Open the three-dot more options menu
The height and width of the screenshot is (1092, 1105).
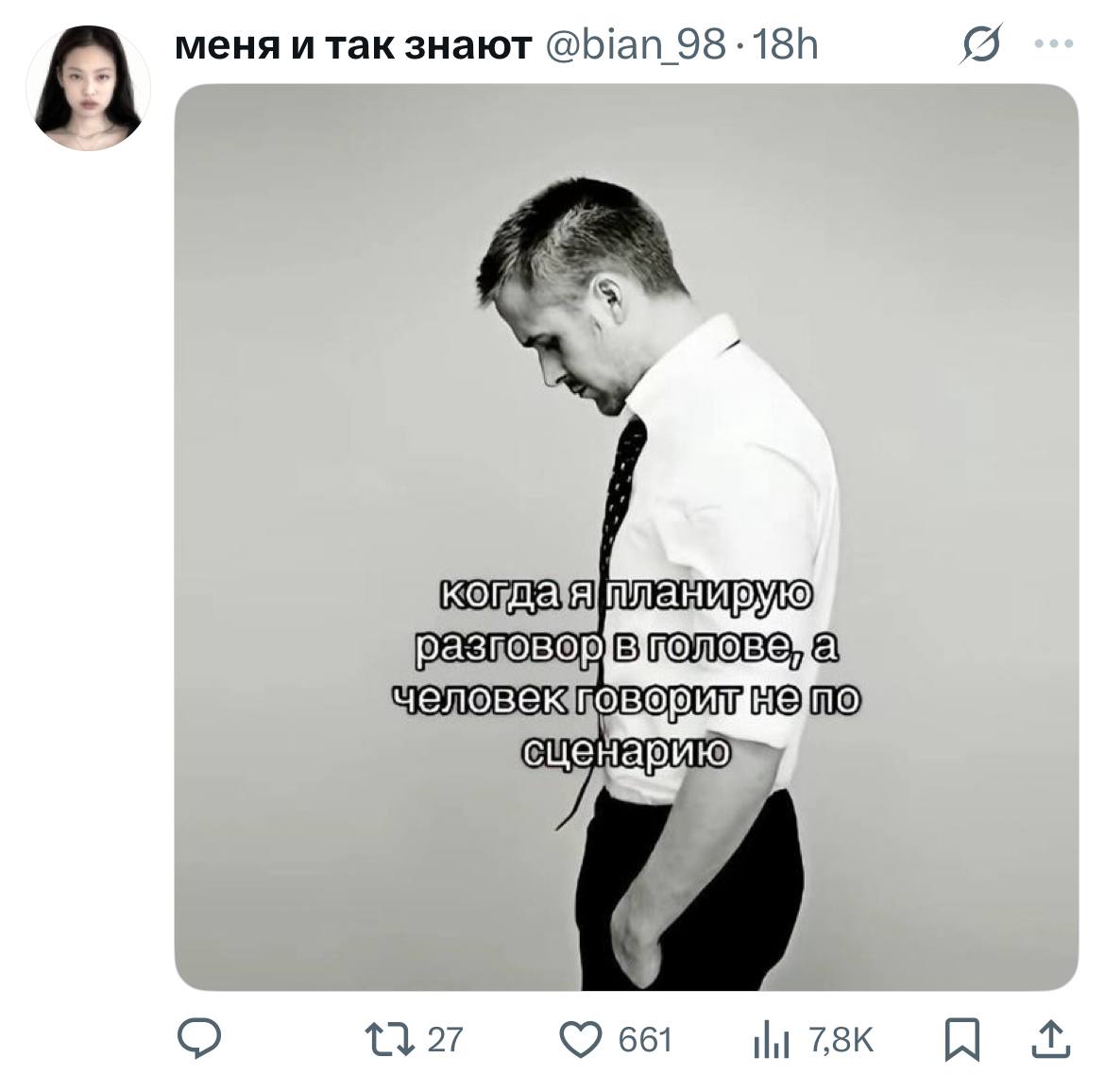[1054, 43]
